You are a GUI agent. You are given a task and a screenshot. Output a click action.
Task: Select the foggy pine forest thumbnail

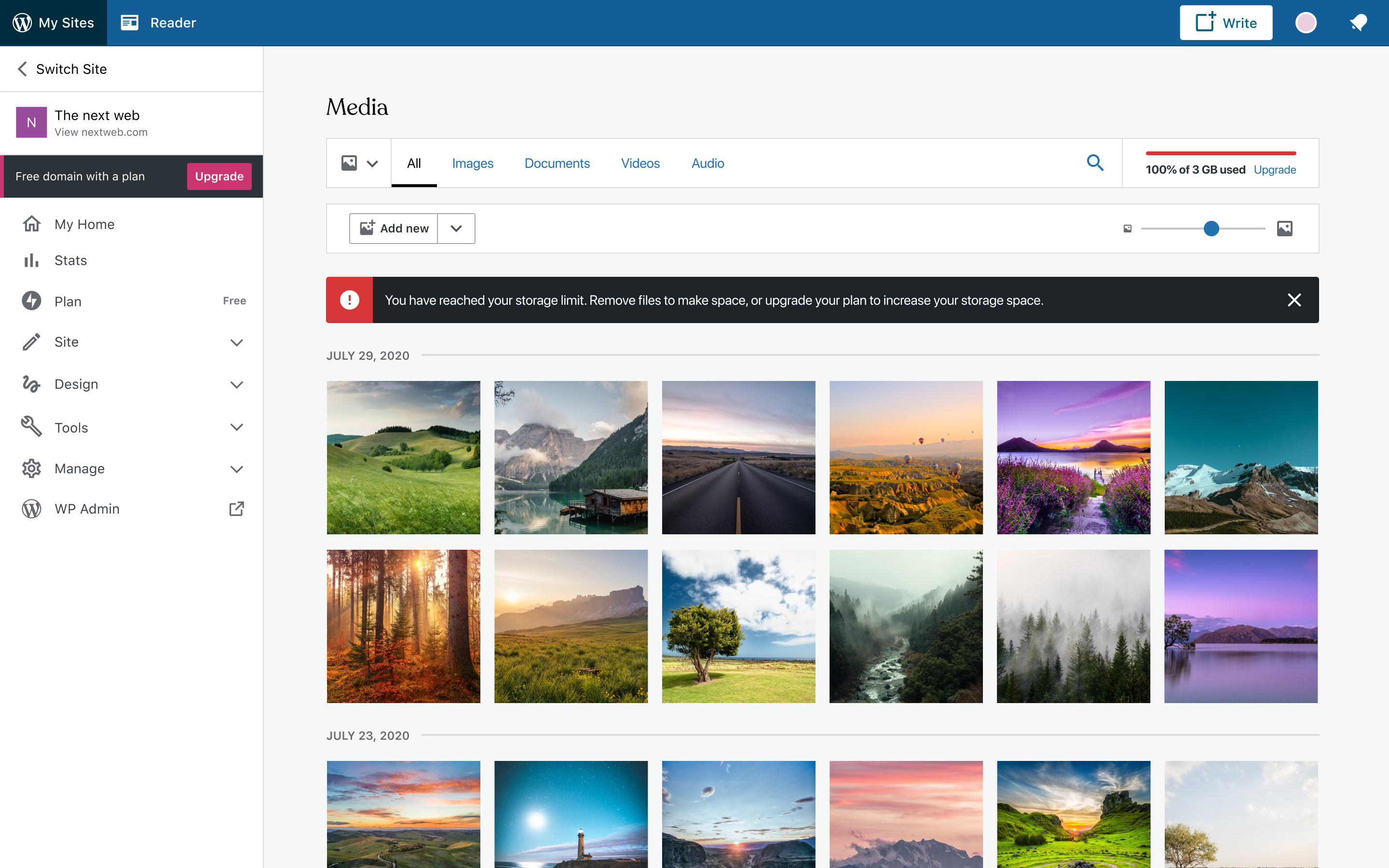tap(1074, 626)
